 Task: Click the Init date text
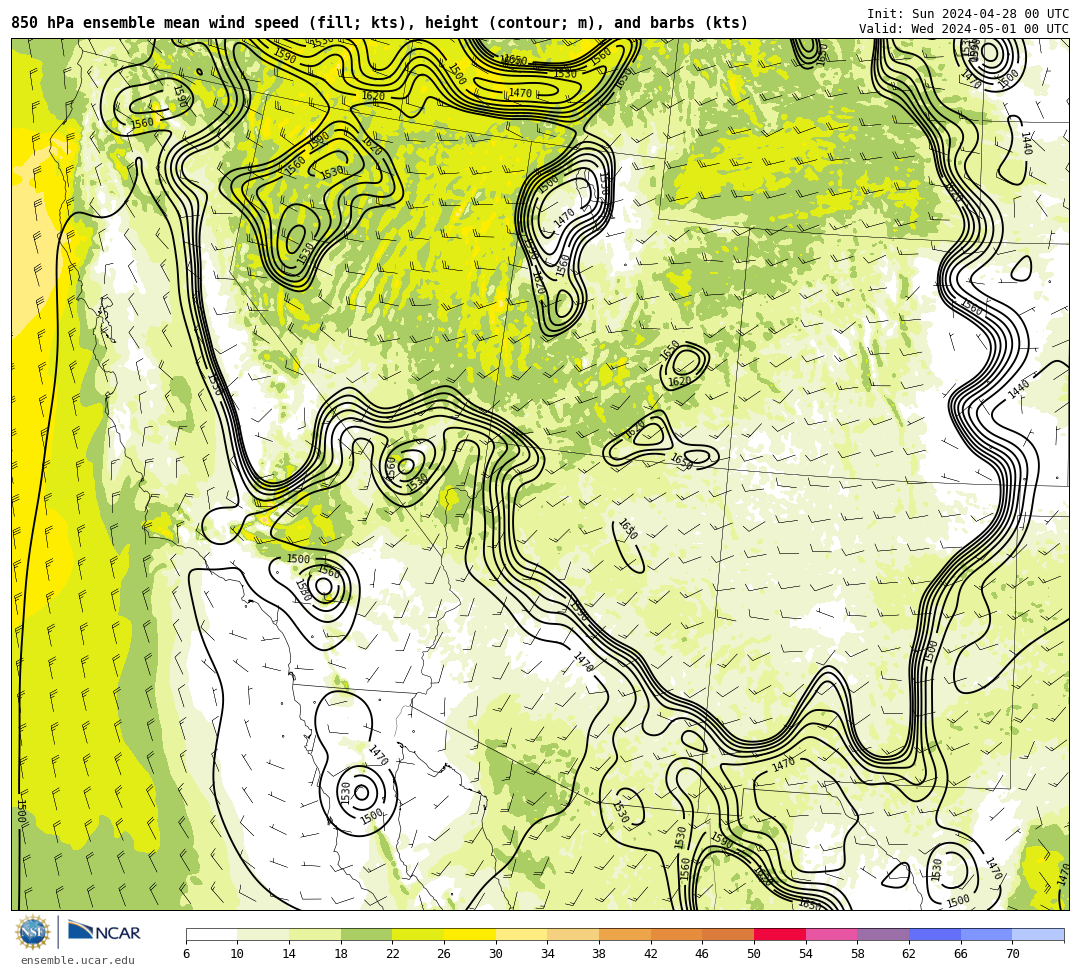tap(968, 14)
